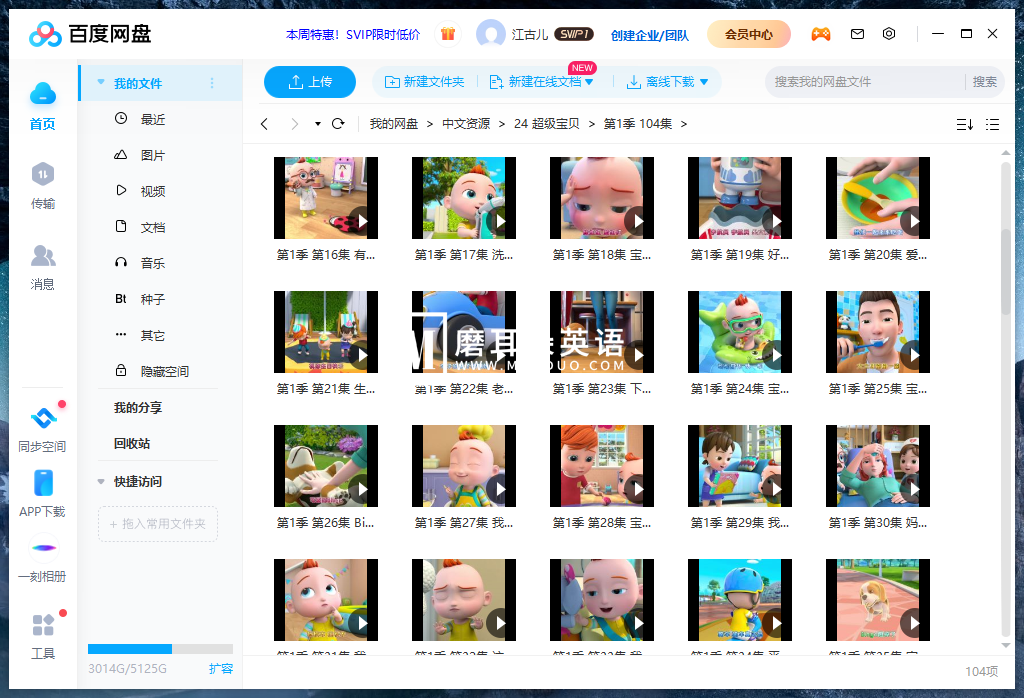Screen dimensions: 1024x698
Task: Open the 传输 transfer panel icon
Action: [x=42, y=176]
